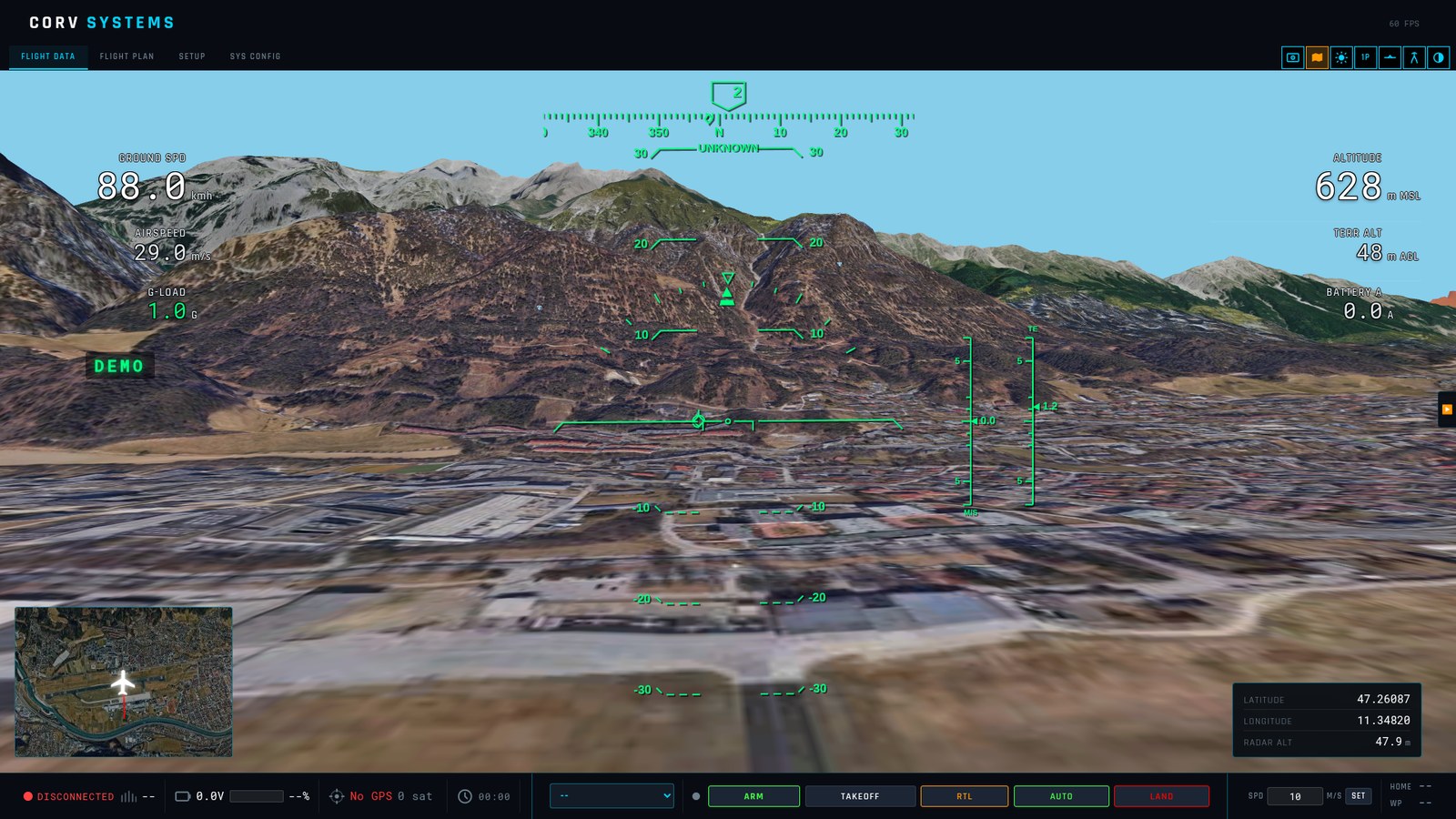Viewport: 1456px width, 819px height.
Task: Click the battery icon in status bar
Action: click(x=182, y=796)
